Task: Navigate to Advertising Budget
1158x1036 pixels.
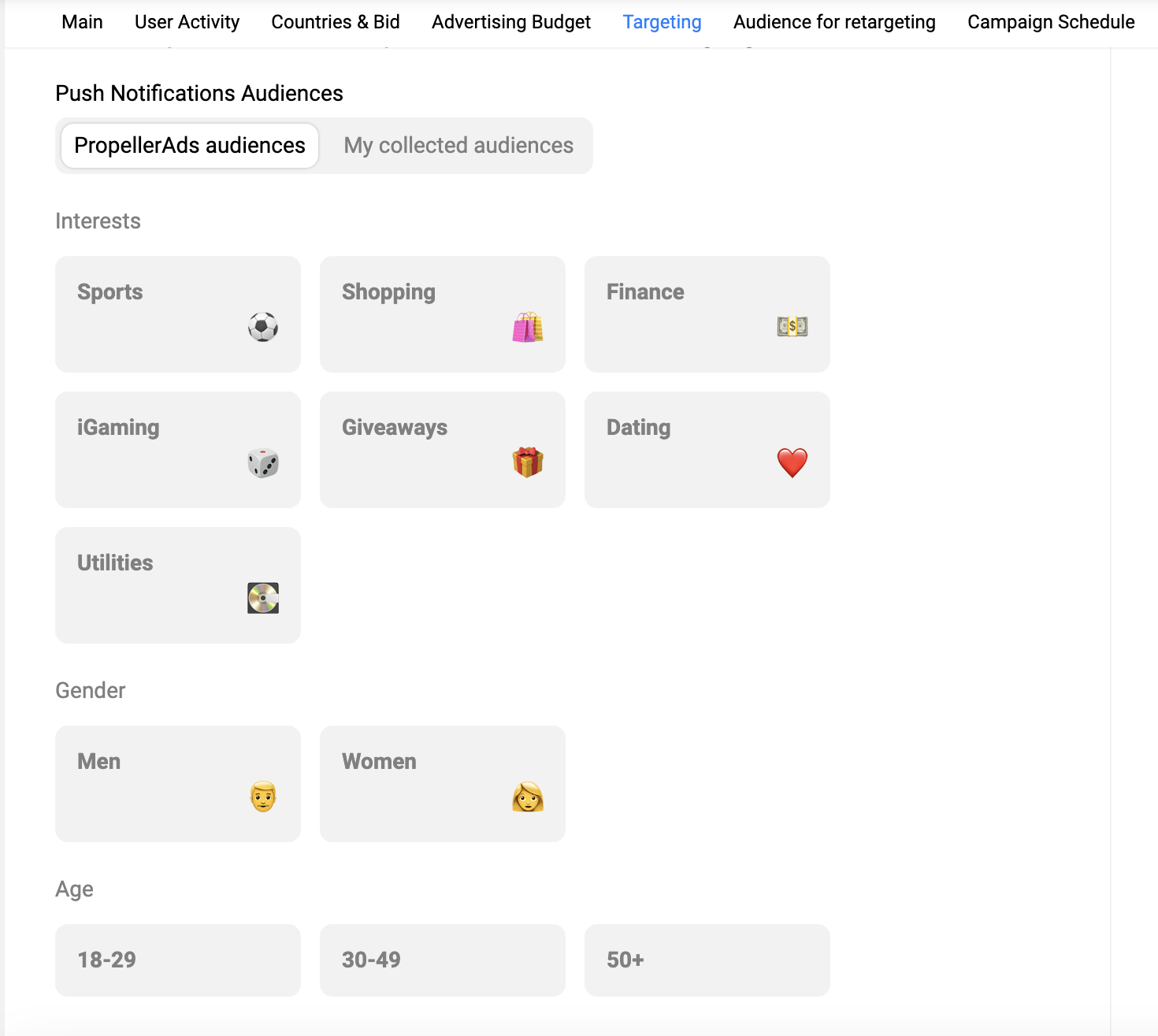Action: [x=511, y=22]
